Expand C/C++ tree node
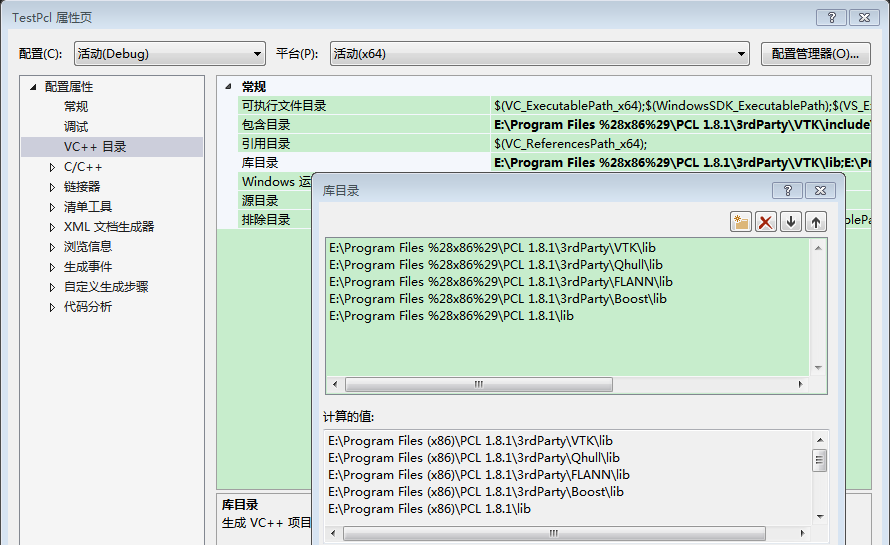Viewport: 890px width, 545px height. (52, 167)
